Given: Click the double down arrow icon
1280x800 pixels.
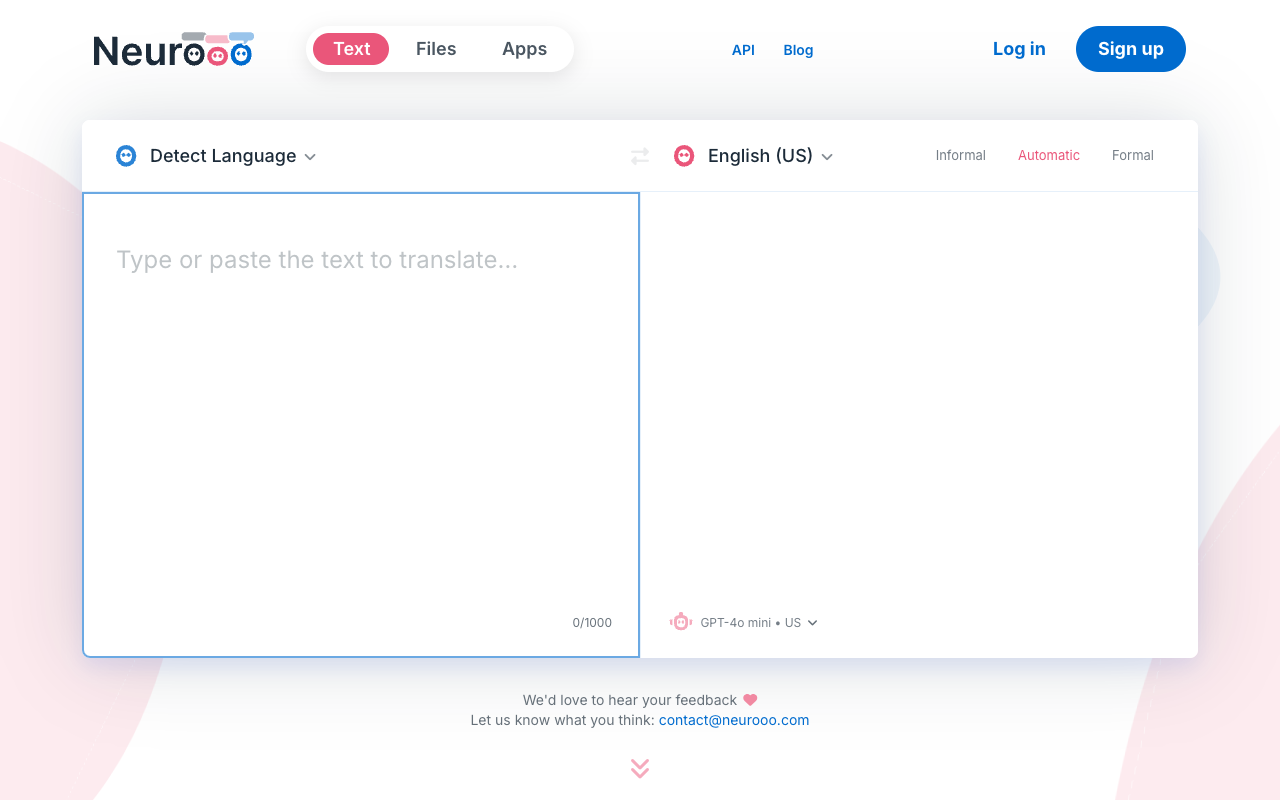Looking at the screenshot, I should click(640, 768).
